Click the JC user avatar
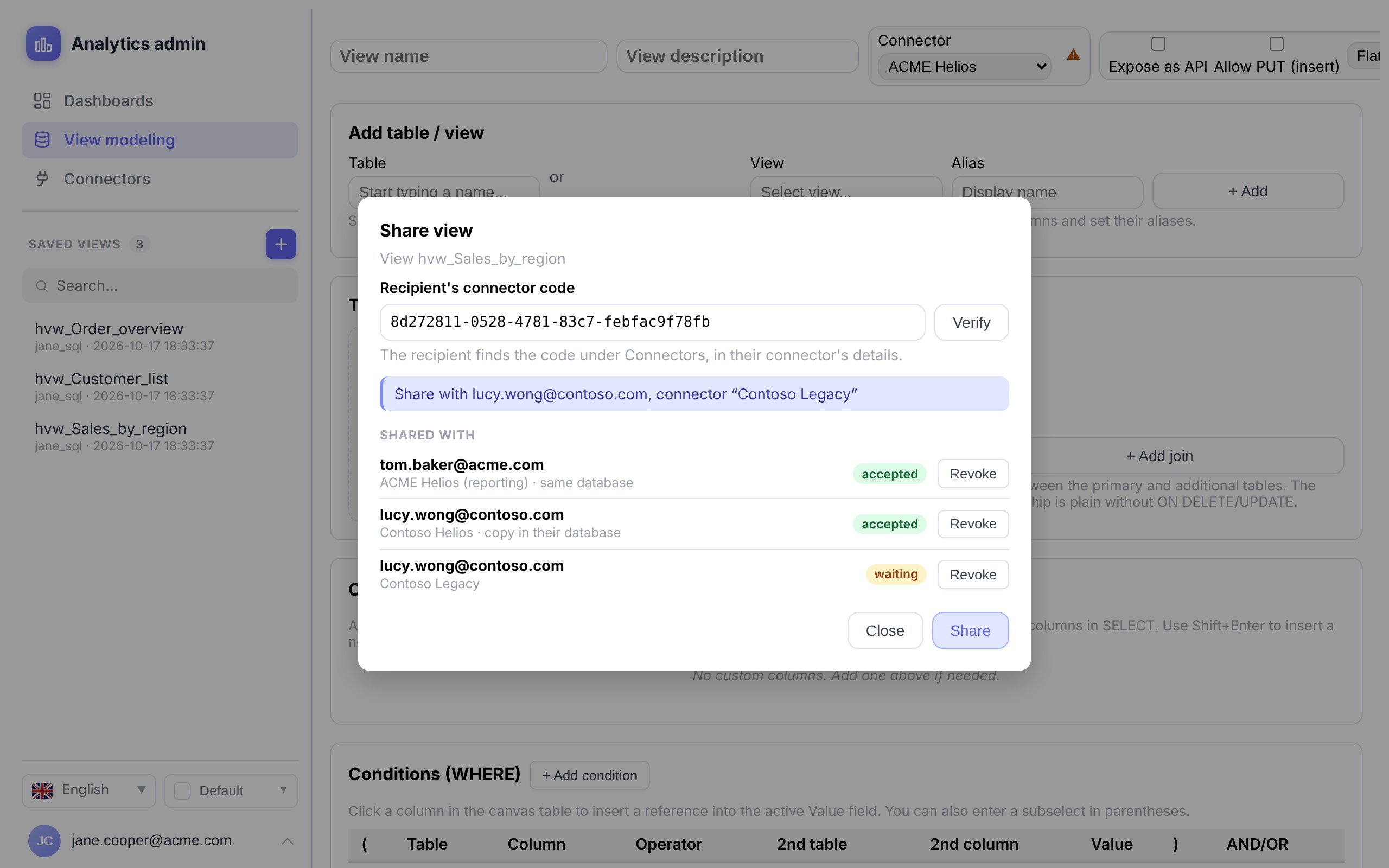The height and width of the screenshot is (868, 1389). [44, 840]
